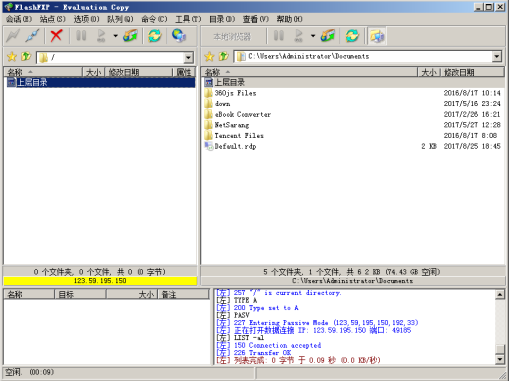Open the 工具 (Tools) menu

188,19
